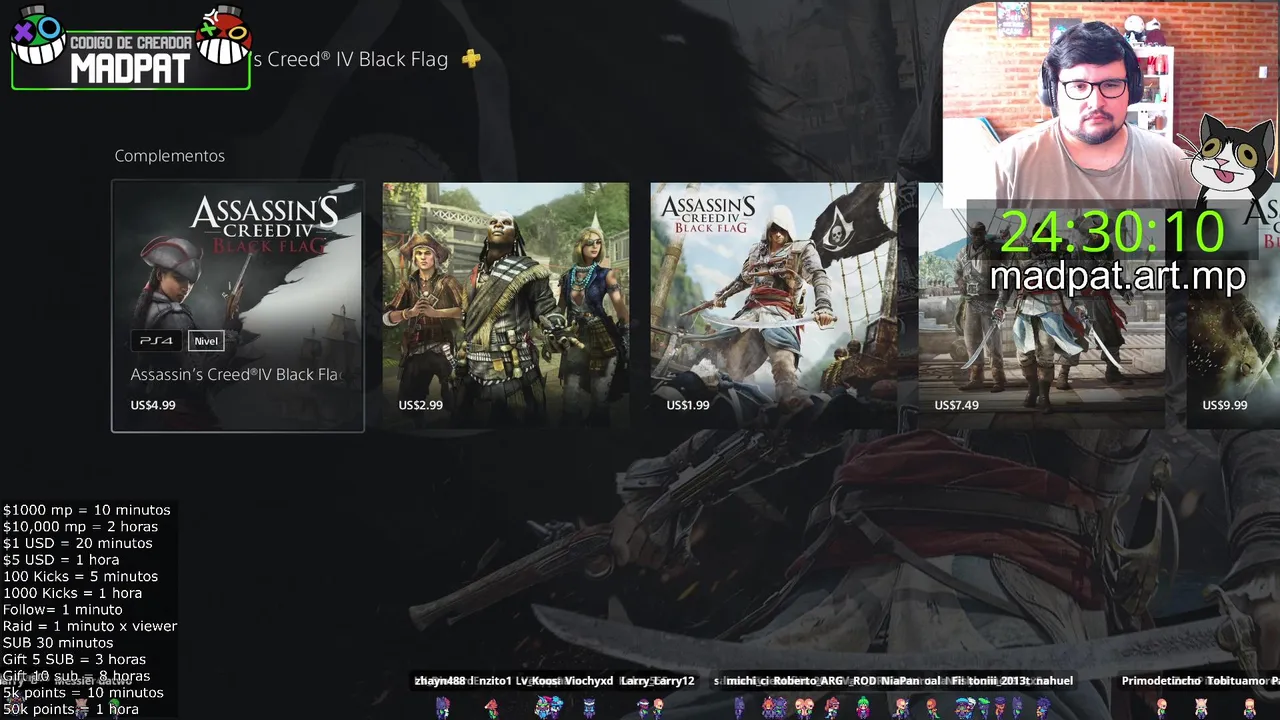
Task: Click the line Follow= 1 minuto
Action: (63, 610)
